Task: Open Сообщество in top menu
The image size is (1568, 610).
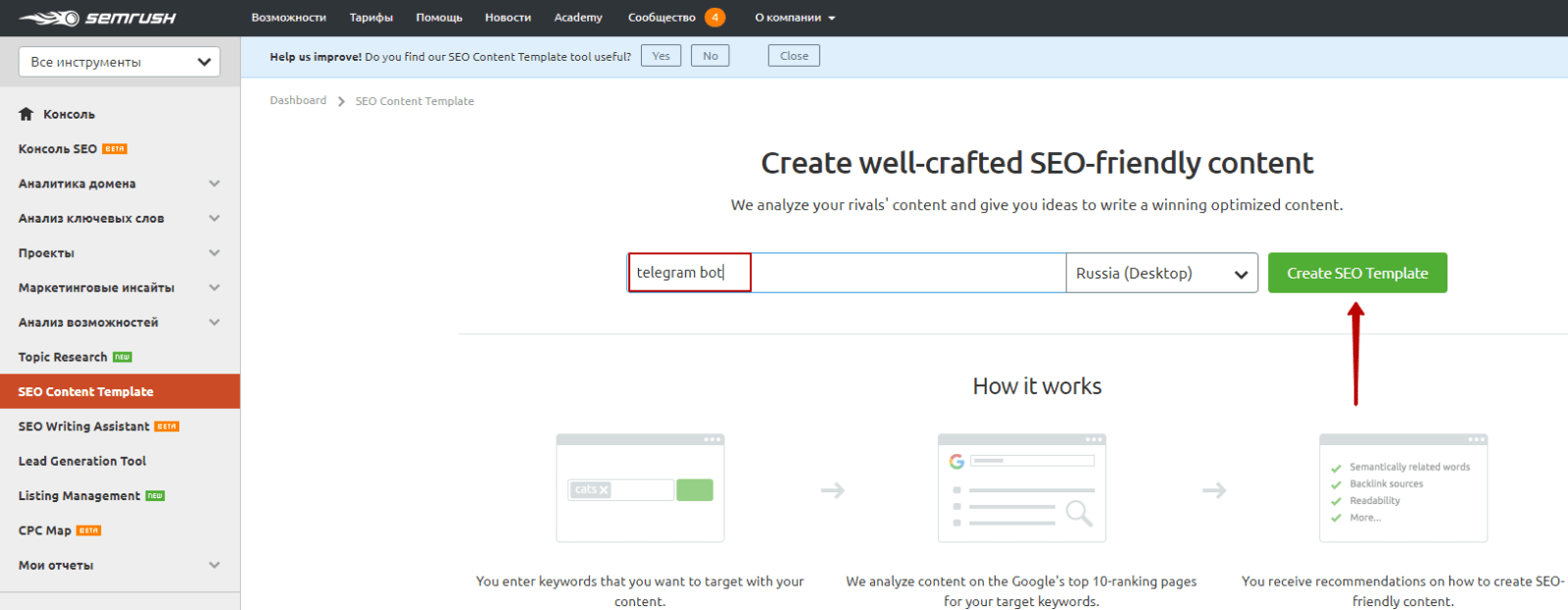Action: click(661, 18)
